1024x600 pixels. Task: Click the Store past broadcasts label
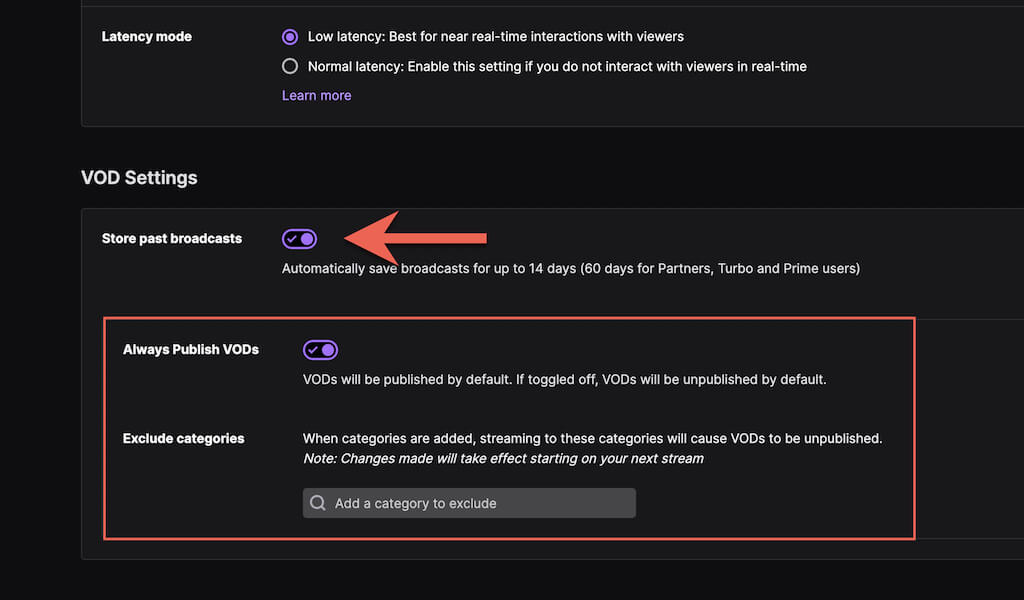[172, 239]
